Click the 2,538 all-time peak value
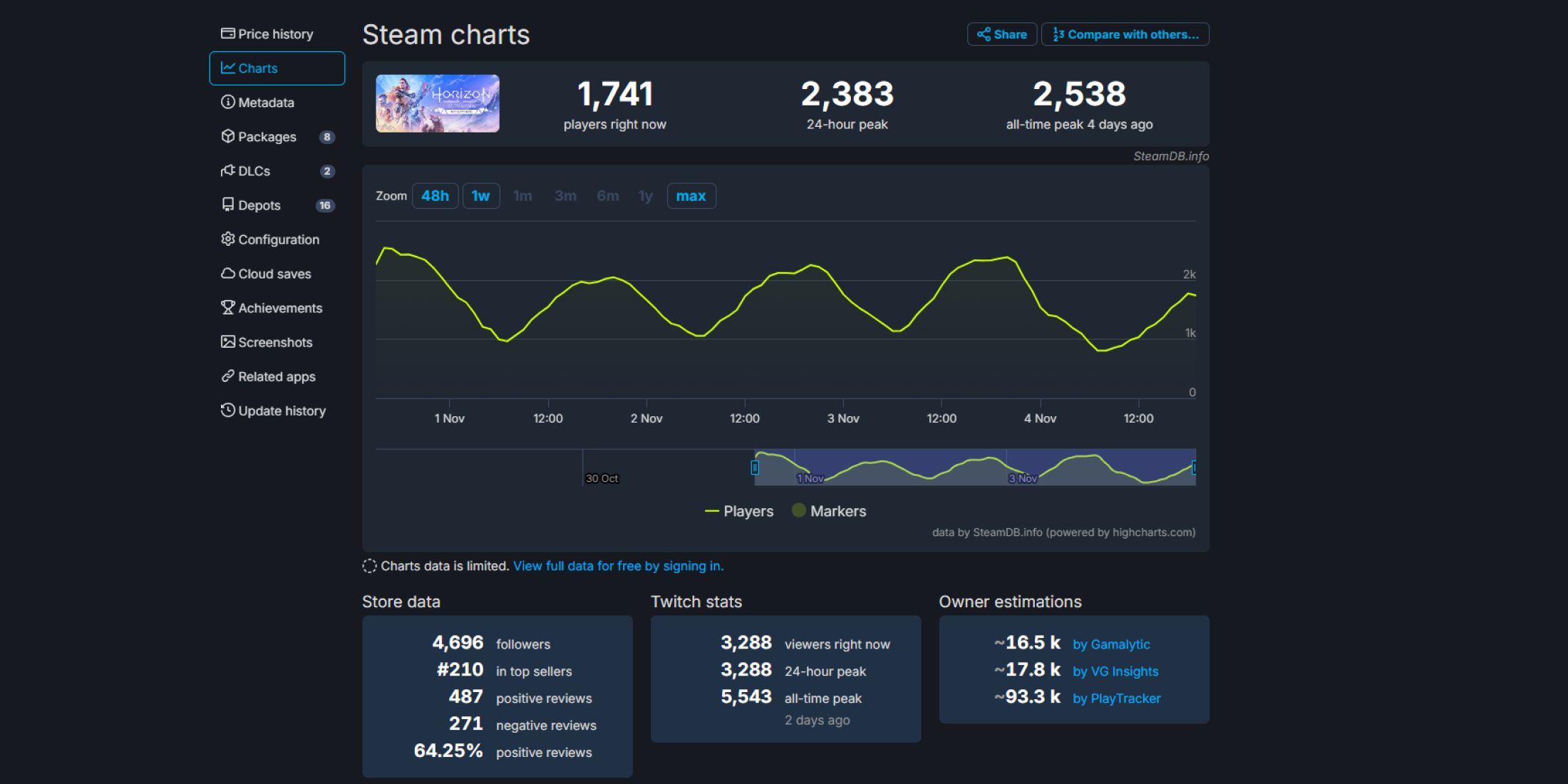 coord(1080,94)
